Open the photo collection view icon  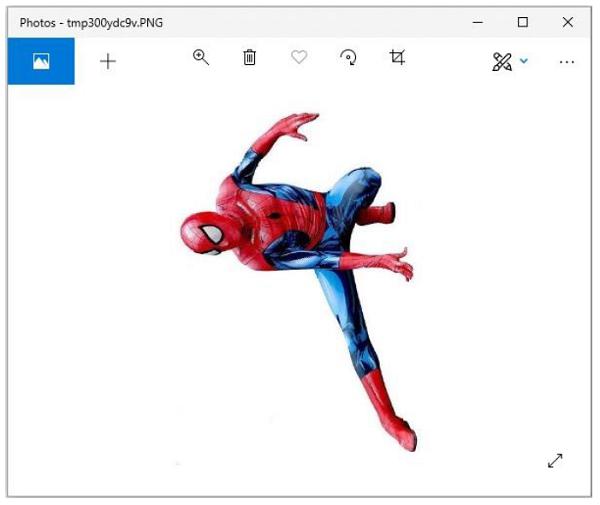[41, 61]
